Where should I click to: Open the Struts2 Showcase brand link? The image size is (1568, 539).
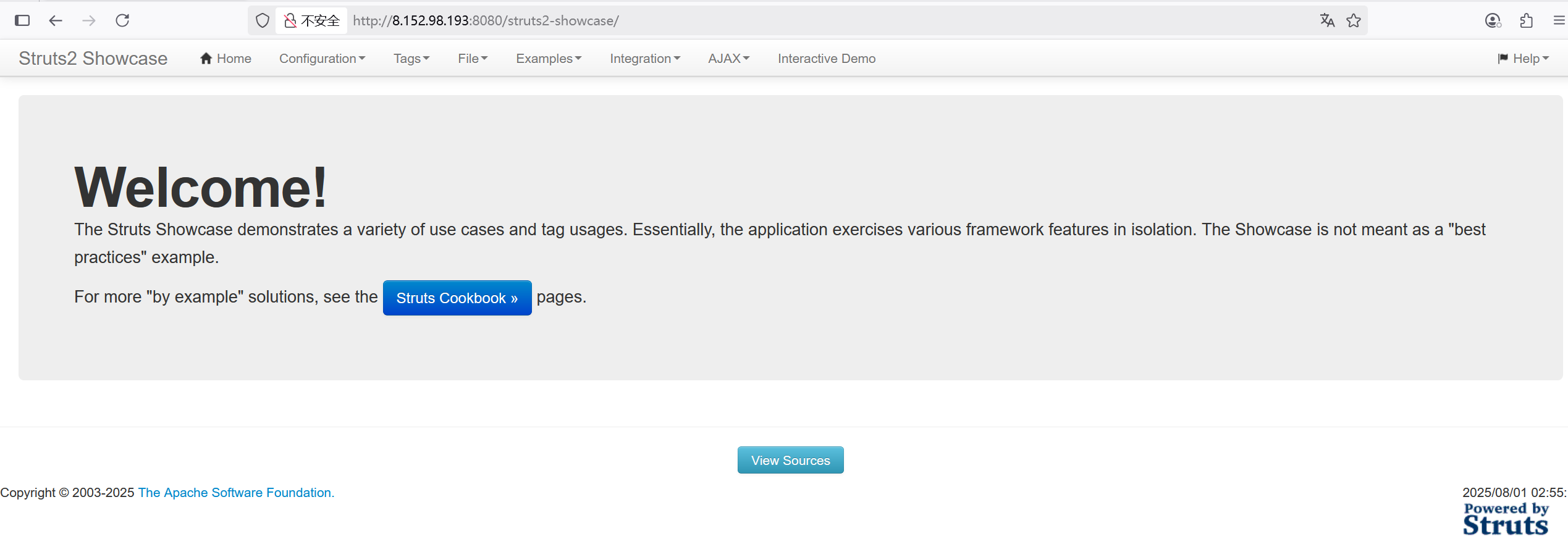click(93, 58)
